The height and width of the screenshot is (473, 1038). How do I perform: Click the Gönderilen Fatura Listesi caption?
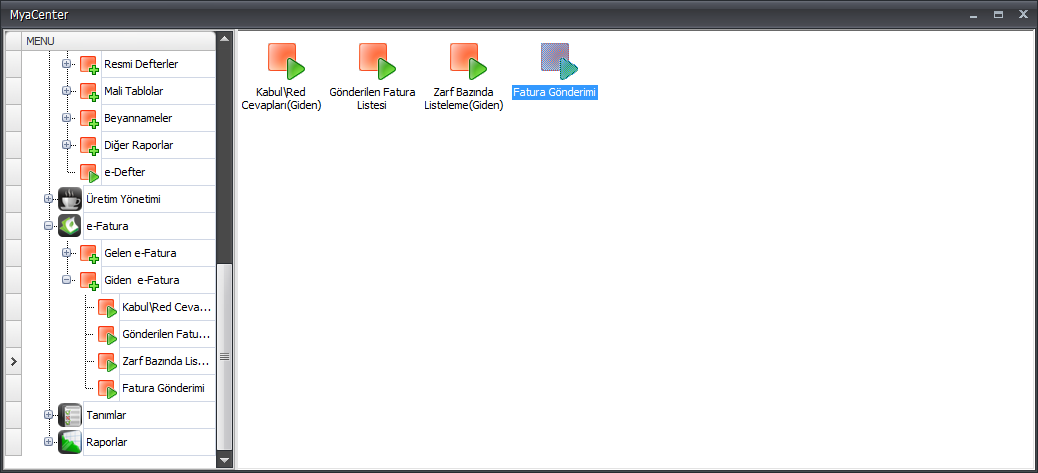(373, 99)
